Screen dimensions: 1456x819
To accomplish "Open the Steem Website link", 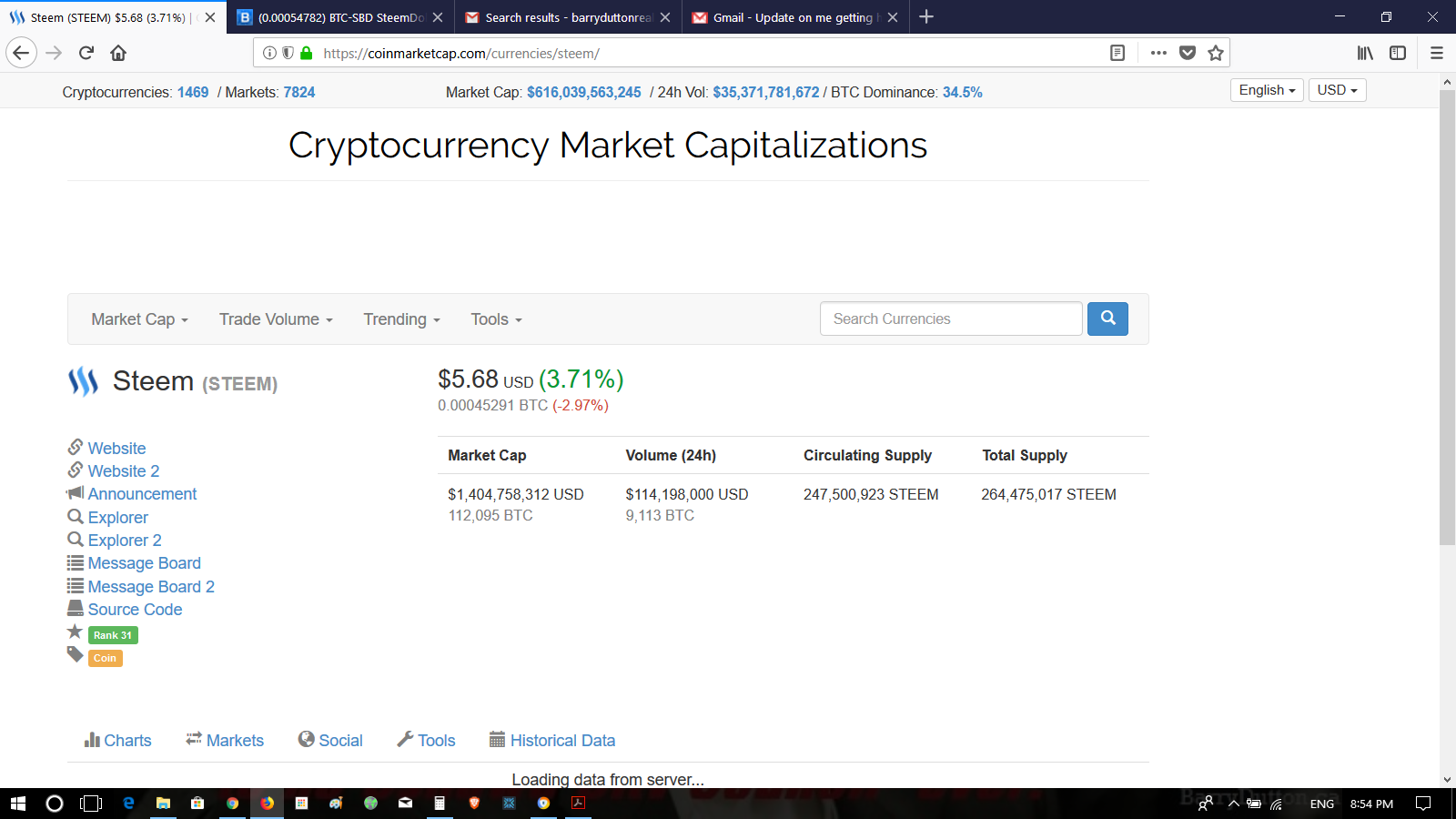I will point(116,448).
